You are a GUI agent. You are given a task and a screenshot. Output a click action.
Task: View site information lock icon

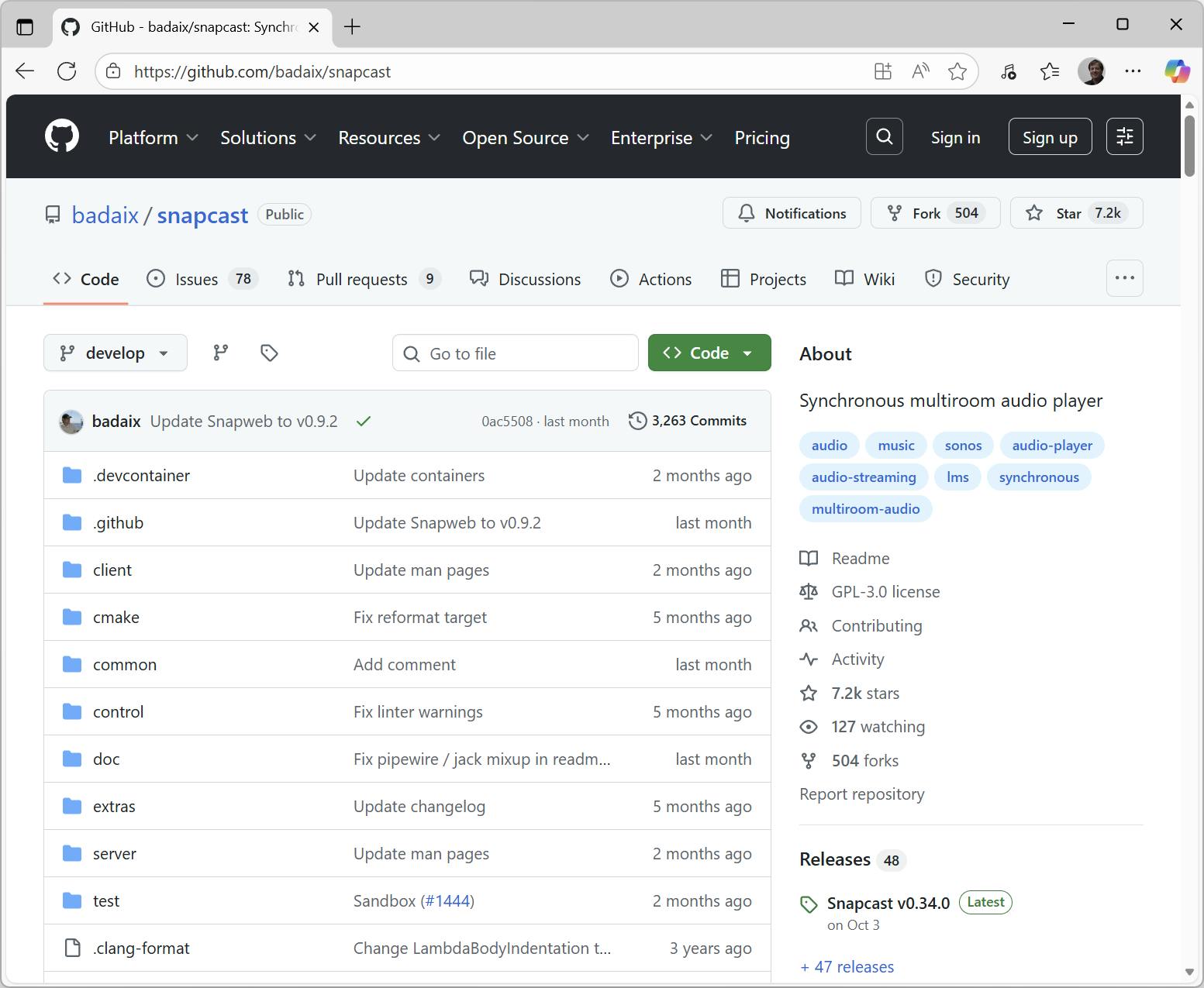[x=113, y=71]
